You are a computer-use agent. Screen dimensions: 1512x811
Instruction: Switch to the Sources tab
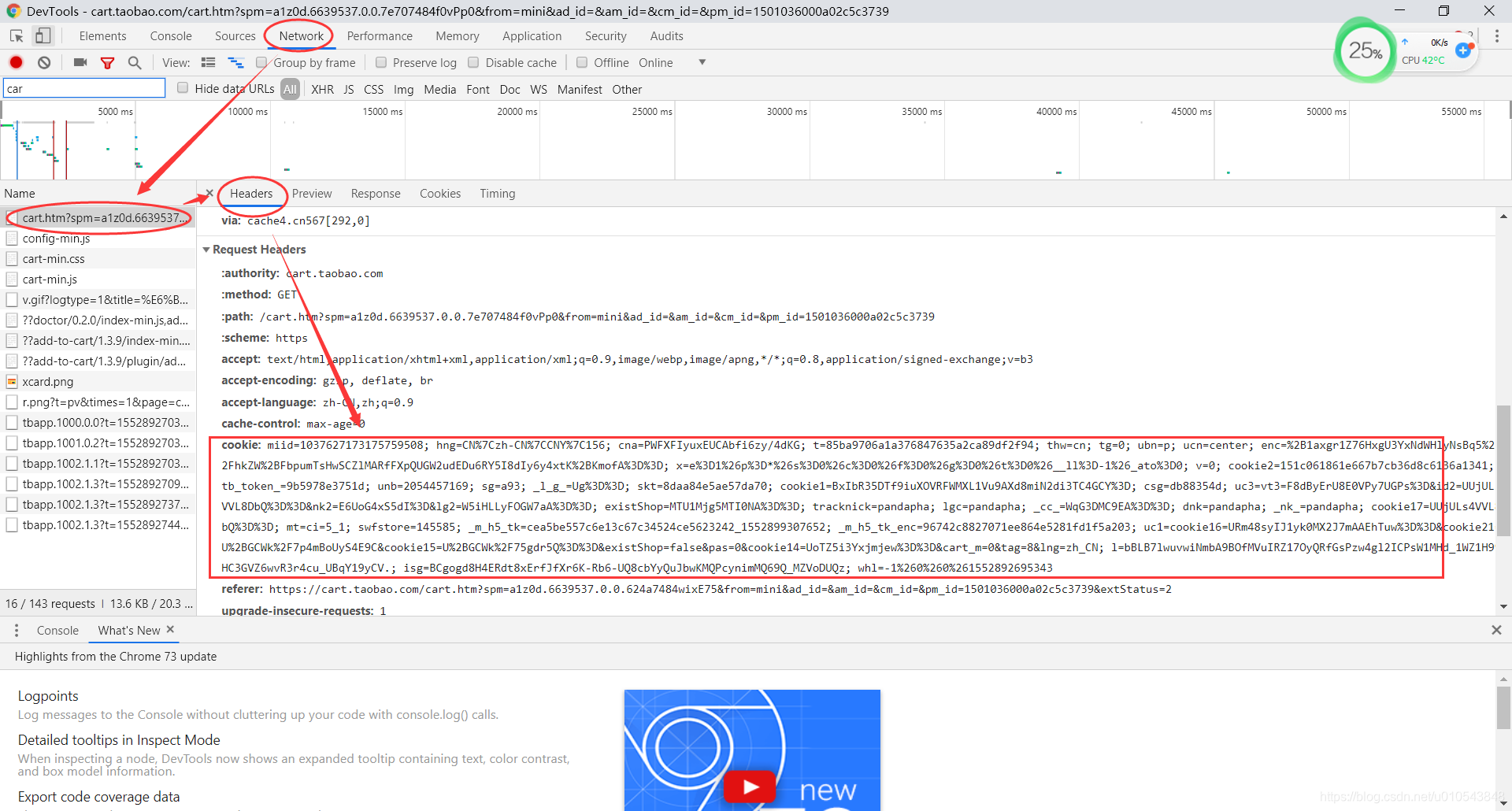(x=235, y=36)
